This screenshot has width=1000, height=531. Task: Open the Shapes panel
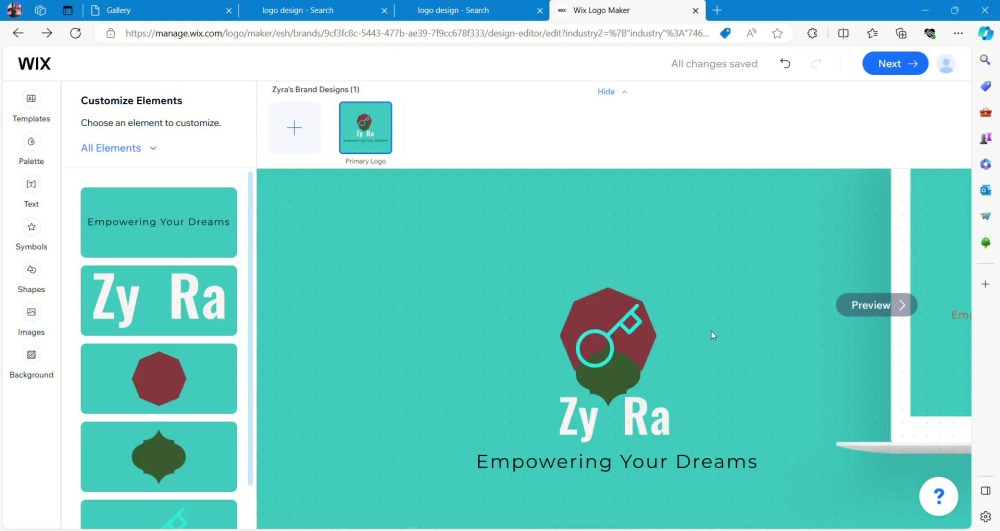[x=31, y=277]
